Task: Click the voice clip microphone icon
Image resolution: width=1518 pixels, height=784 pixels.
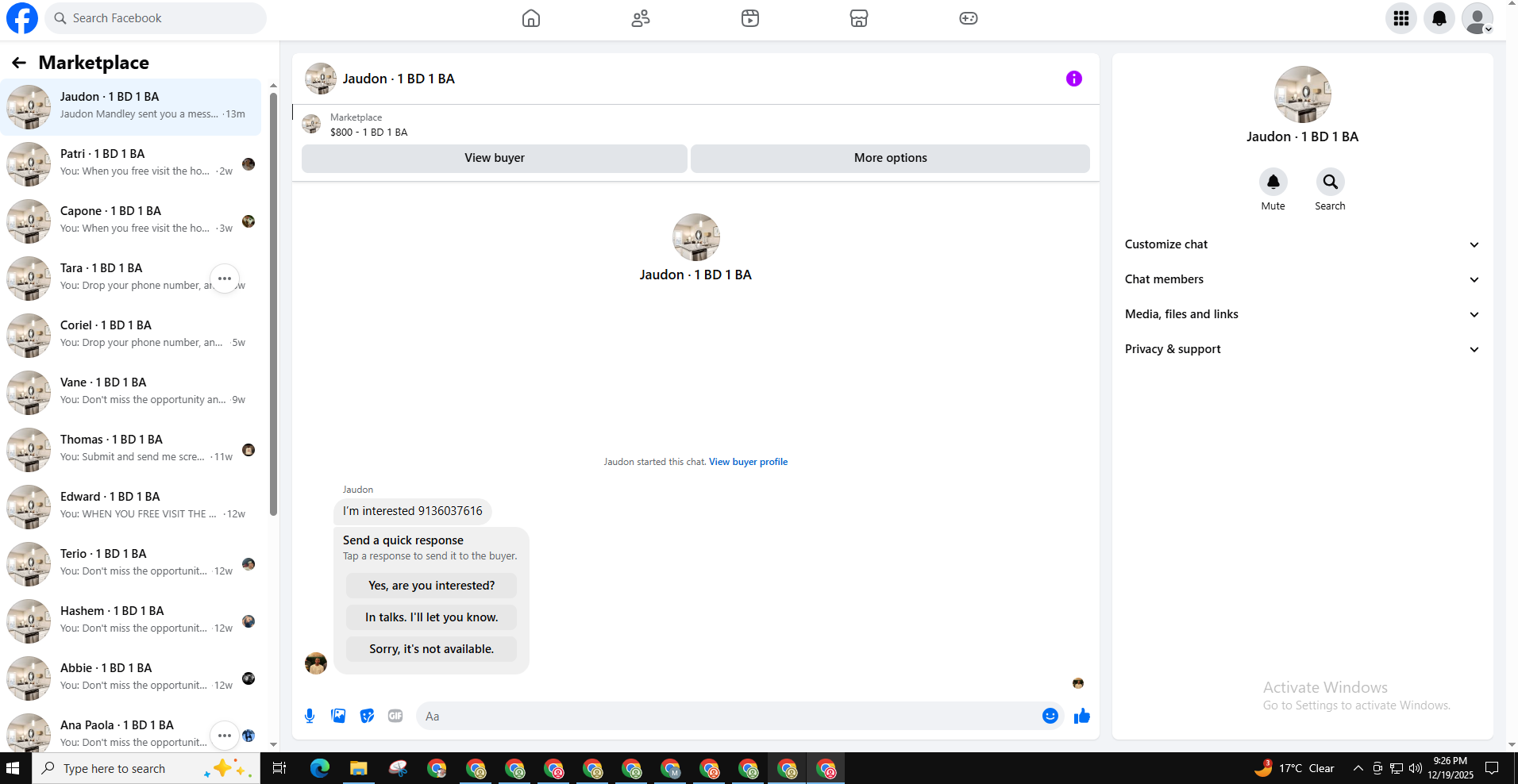Action: 310,716
